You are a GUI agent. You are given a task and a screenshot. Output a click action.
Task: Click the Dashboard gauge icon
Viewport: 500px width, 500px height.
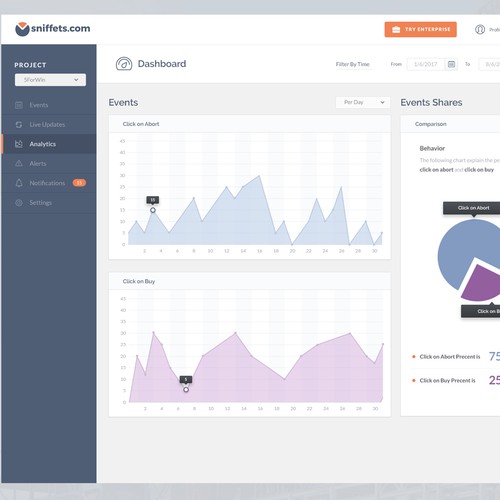pos(124,64)
